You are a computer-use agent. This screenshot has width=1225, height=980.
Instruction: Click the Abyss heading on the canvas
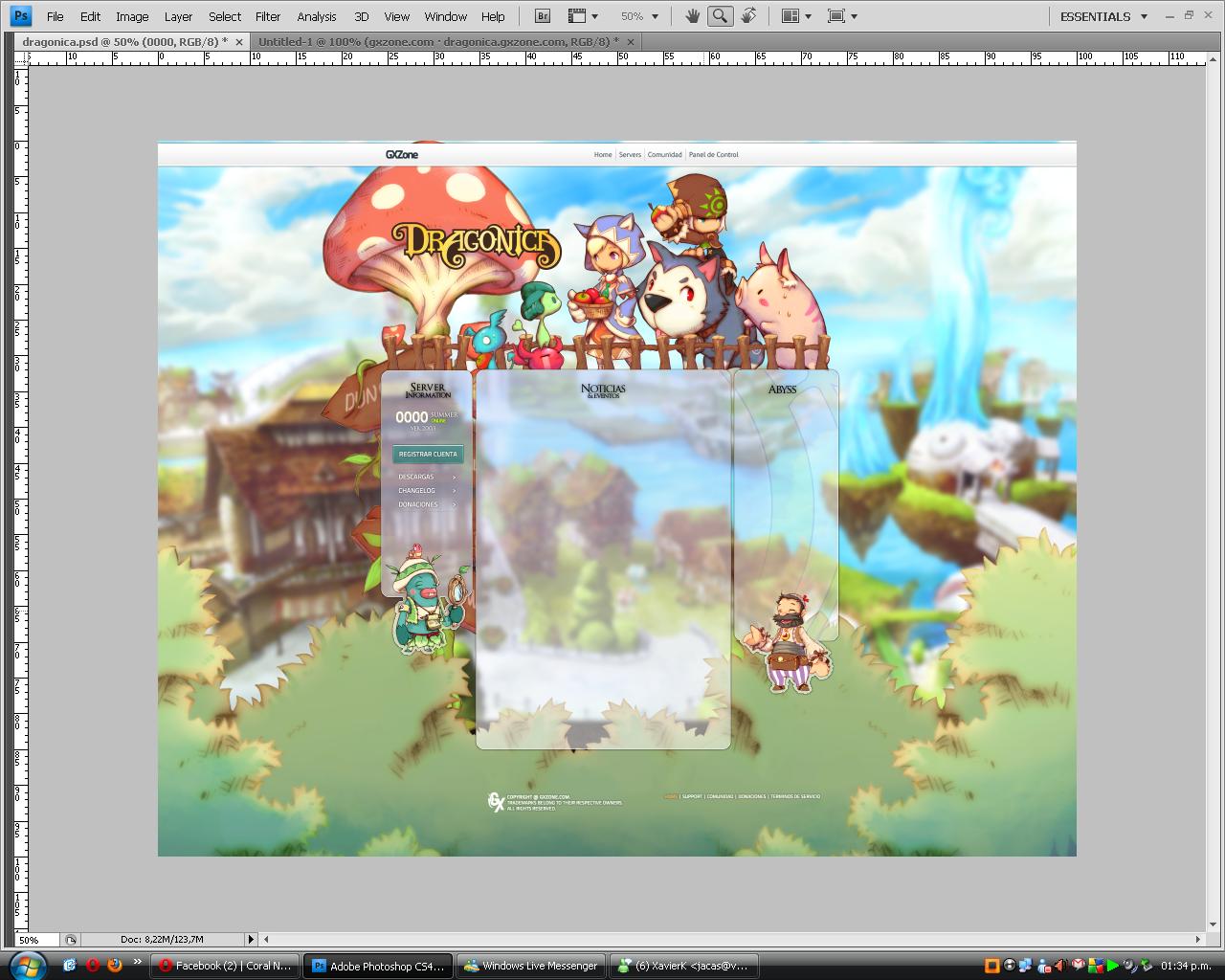(782, 390)
